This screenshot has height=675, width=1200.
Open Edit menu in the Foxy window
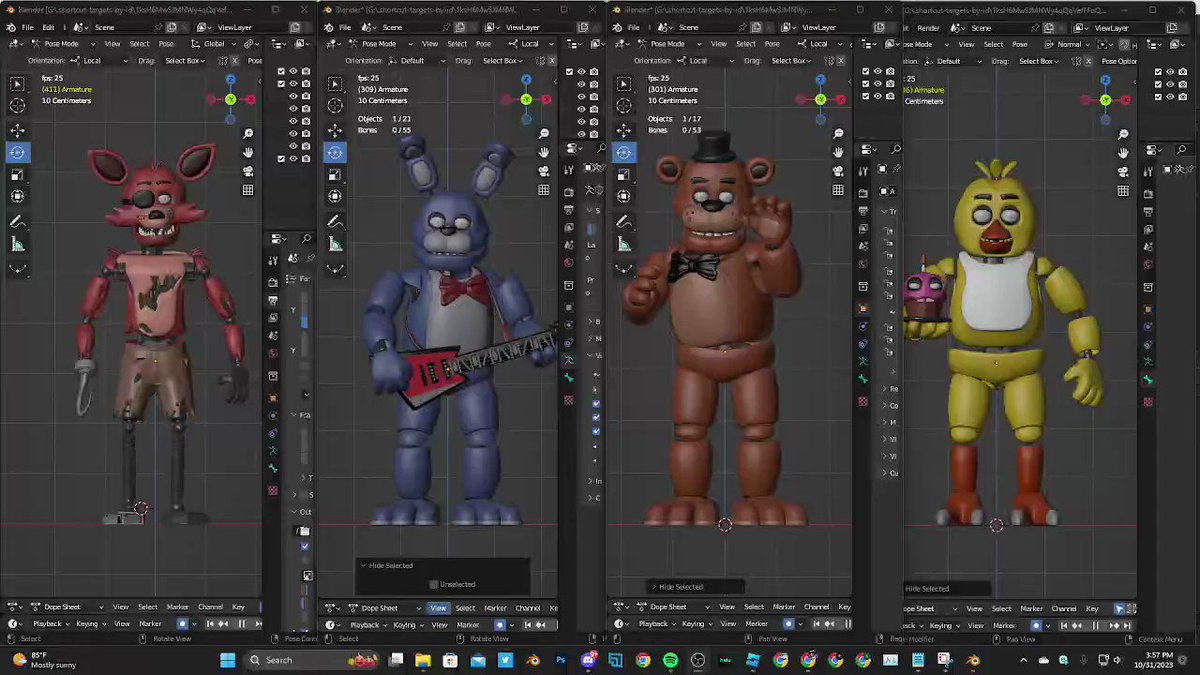[x=48, y=27]
